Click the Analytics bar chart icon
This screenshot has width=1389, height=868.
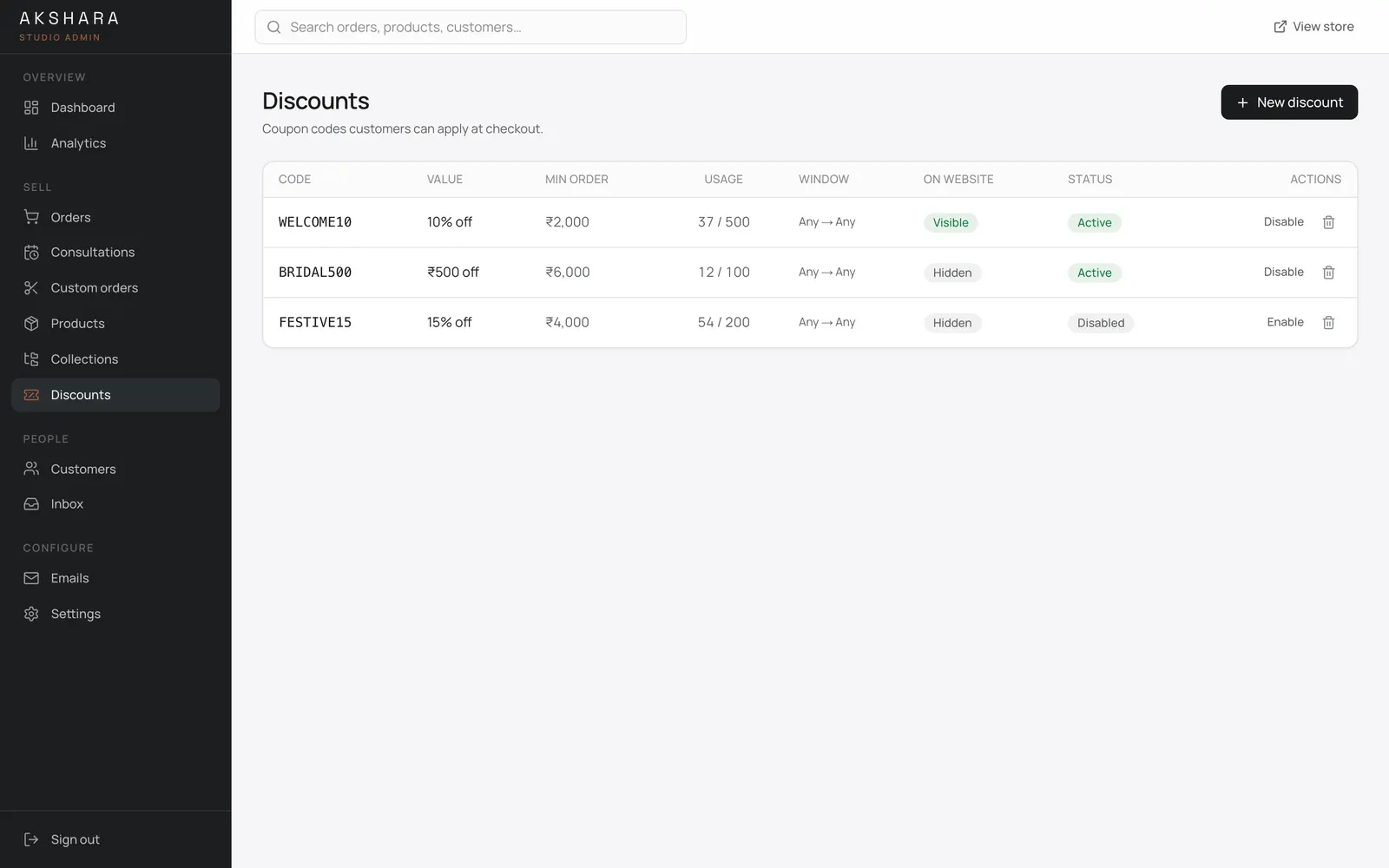point(31,143)
